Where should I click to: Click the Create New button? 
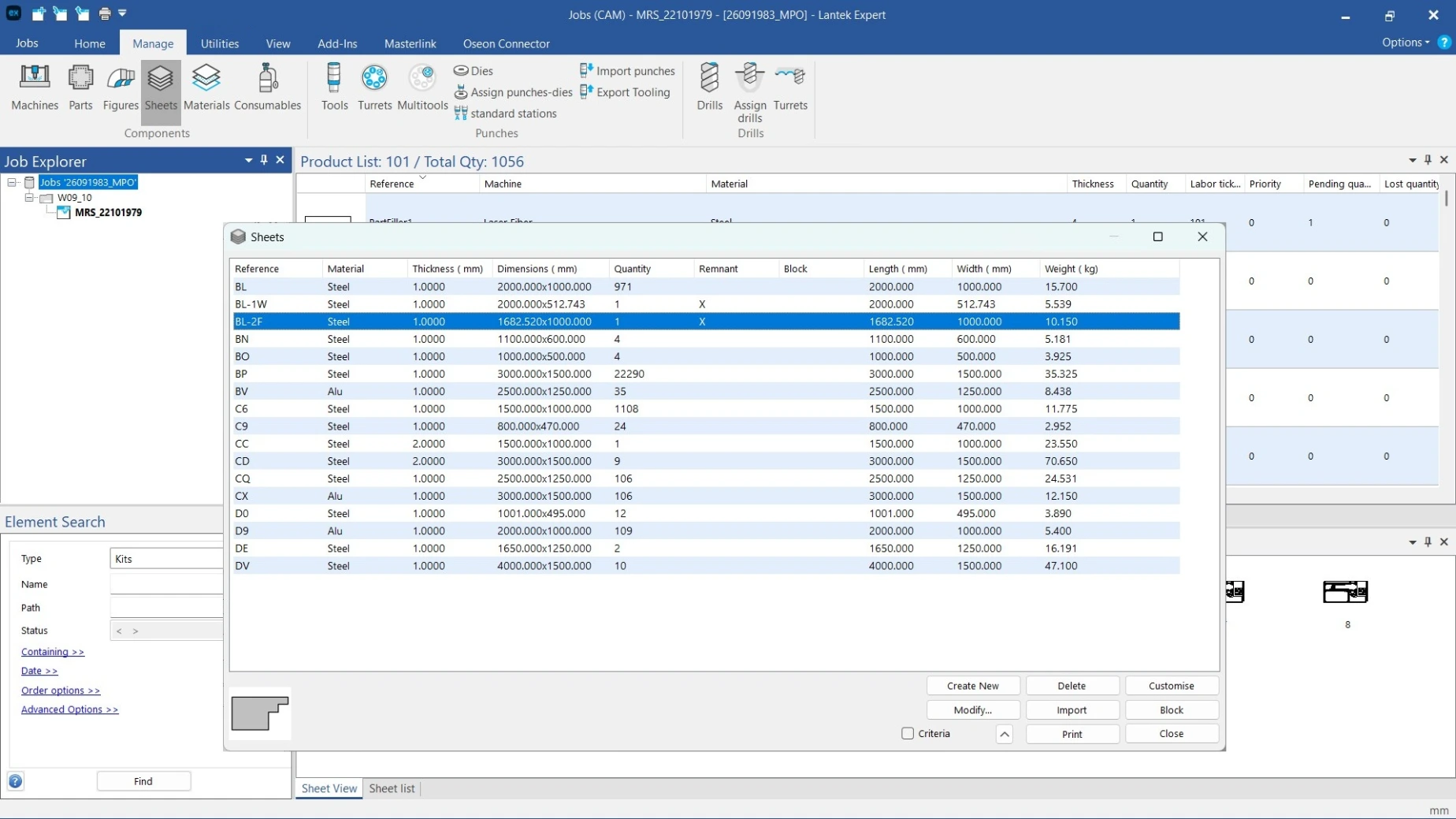tap(972, 686)
